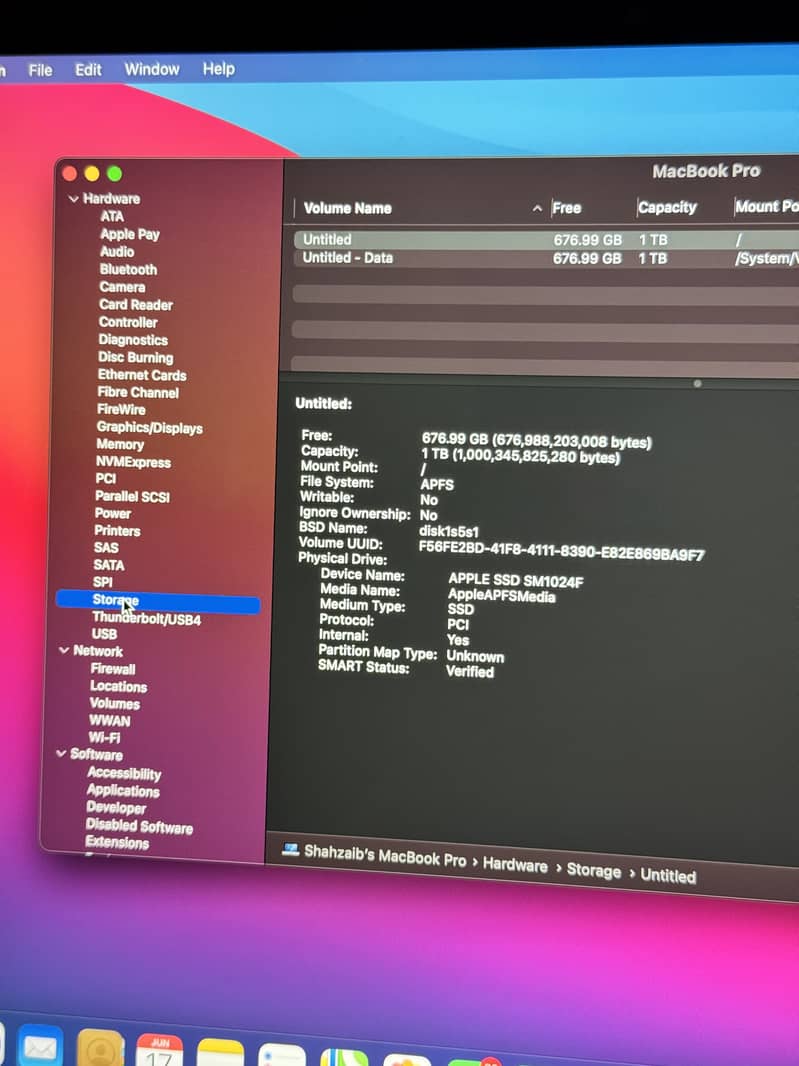Sort by Mount Point column header

pyautogui.click(x=766, y=207)
